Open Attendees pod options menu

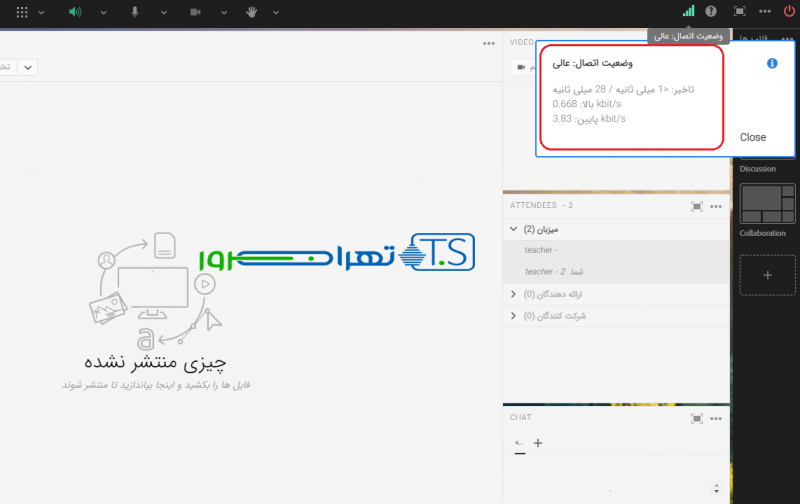pos(717,206)
